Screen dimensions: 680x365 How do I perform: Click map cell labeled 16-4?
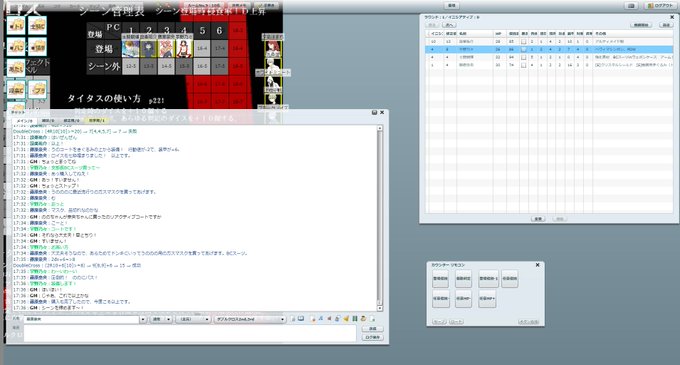pyautogui.click(x=202, y=49)
